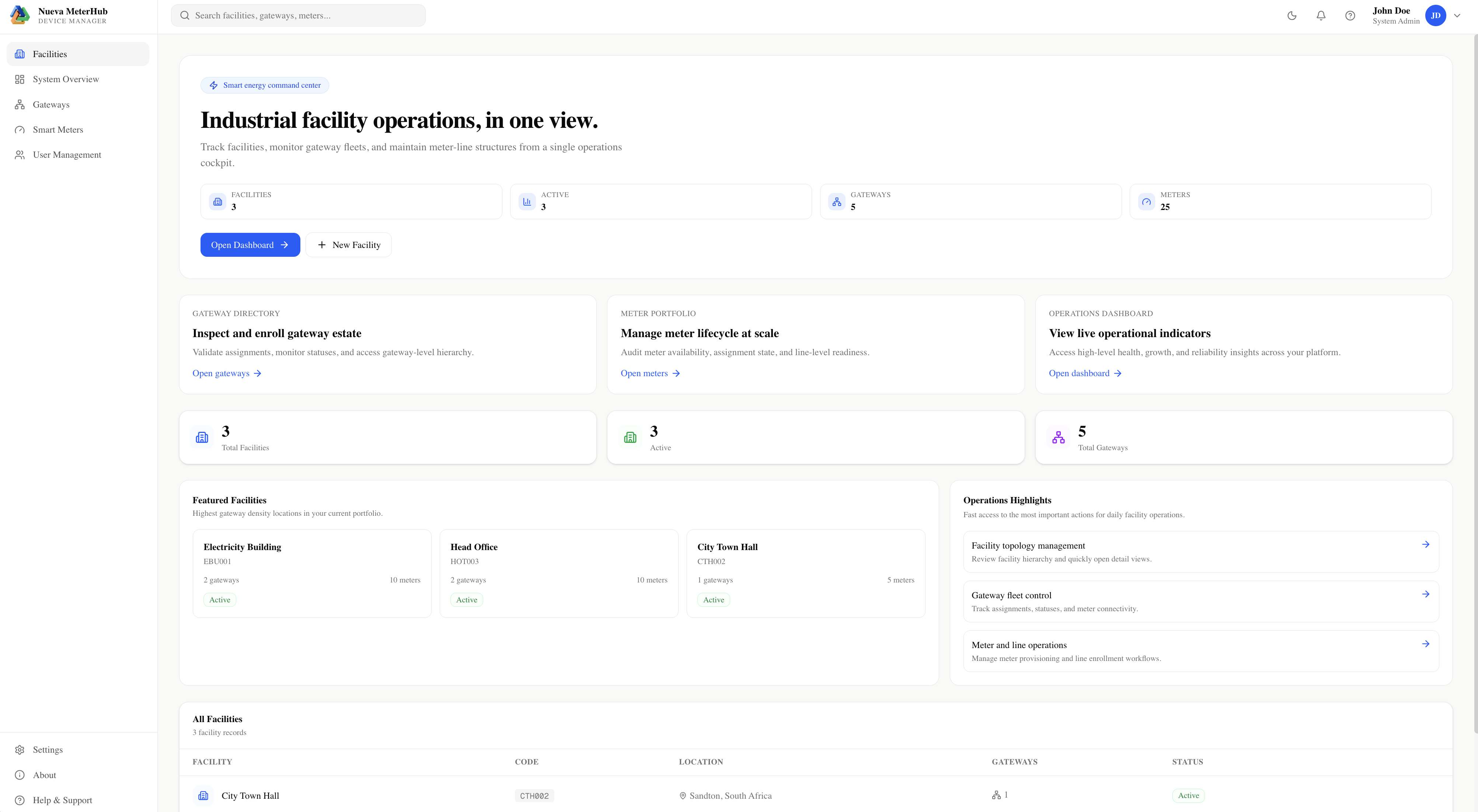Click the LOCATION column header

[x=701, y=762]
